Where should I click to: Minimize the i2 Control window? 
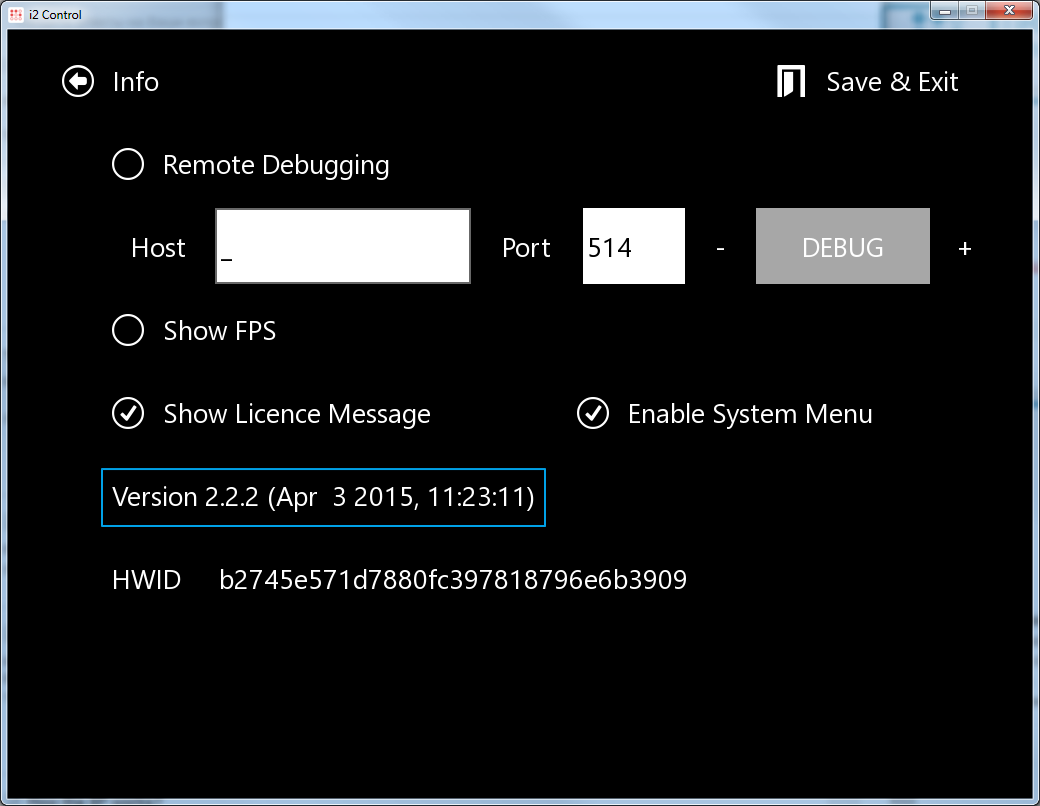coord(945,11)
